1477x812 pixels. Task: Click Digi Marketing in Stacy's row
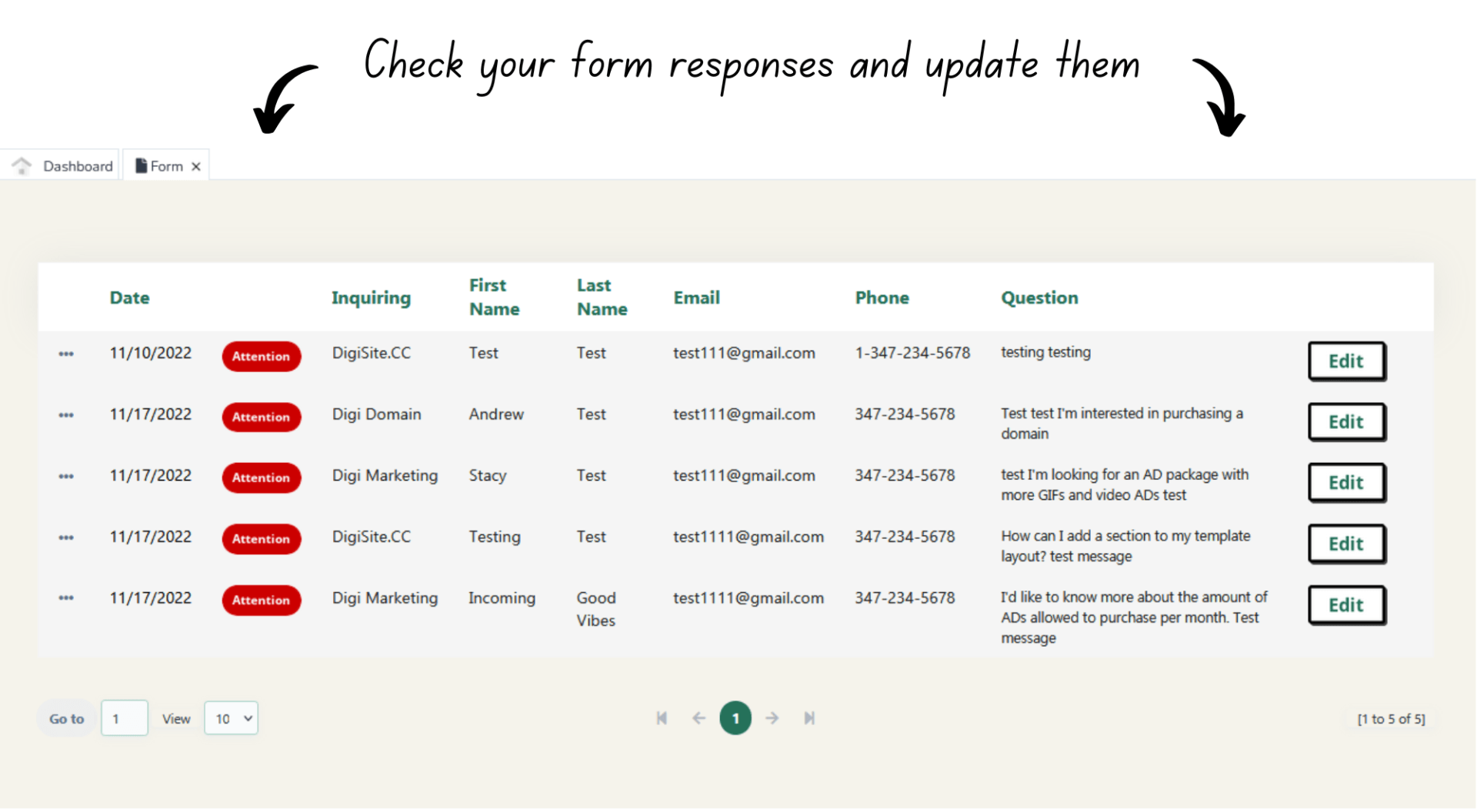[385, 476]
